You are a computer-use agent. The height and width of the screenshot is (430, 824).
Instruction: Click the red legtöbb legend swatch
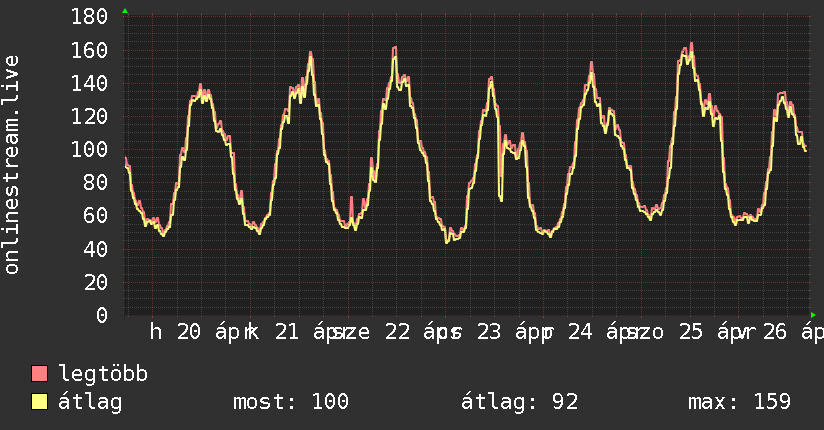[x=40, y=375]
